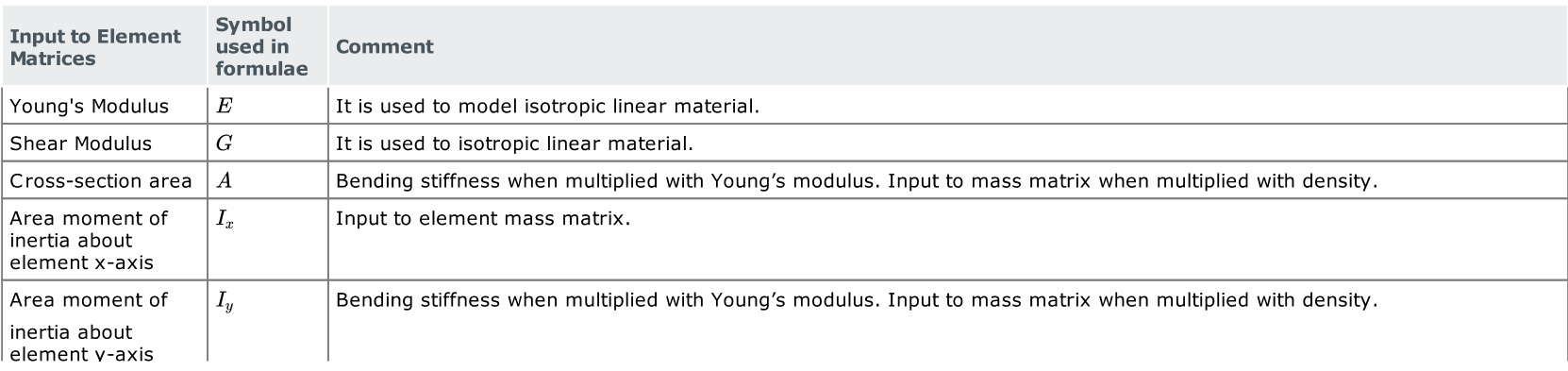This screenshot has width=1568, height=371.
Task: Select the Shear Modulus row label
Action: pyautogui.click(x=80, y=143)
